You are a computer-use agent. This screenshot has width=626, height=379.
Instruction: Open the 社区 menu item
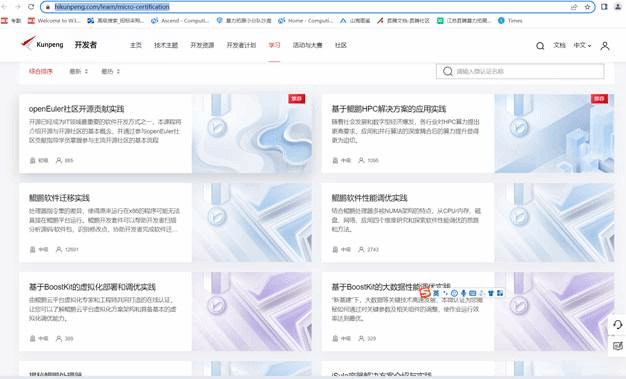coord(341,45)
